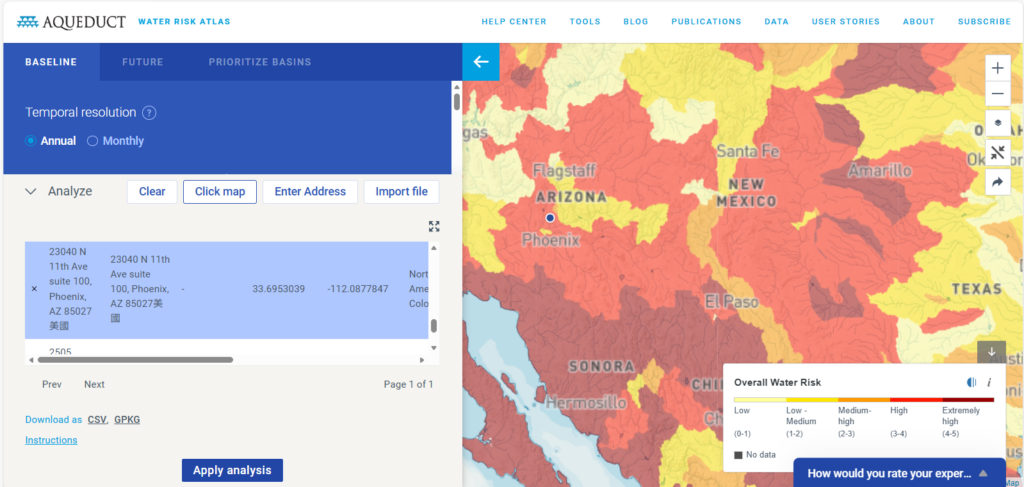This screenshot has width=1024, height=487.
Task: Select the Annual temporal resolution
Action: 32,141
